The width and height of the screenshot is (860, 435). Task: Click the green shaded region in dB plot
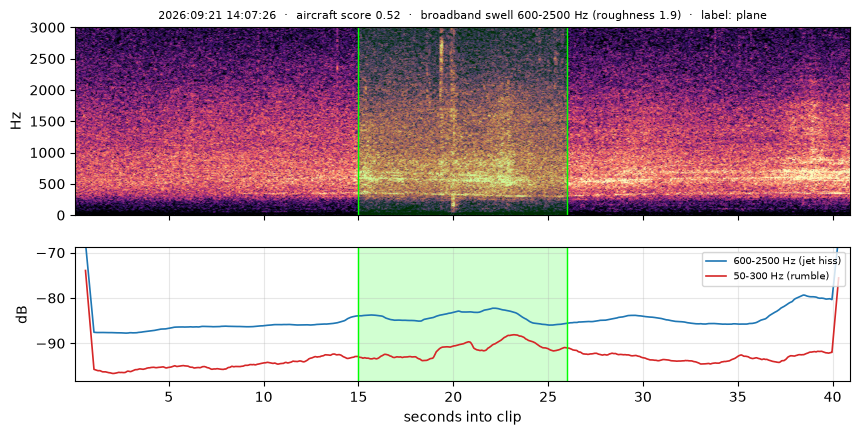click(x=463, y=314)
